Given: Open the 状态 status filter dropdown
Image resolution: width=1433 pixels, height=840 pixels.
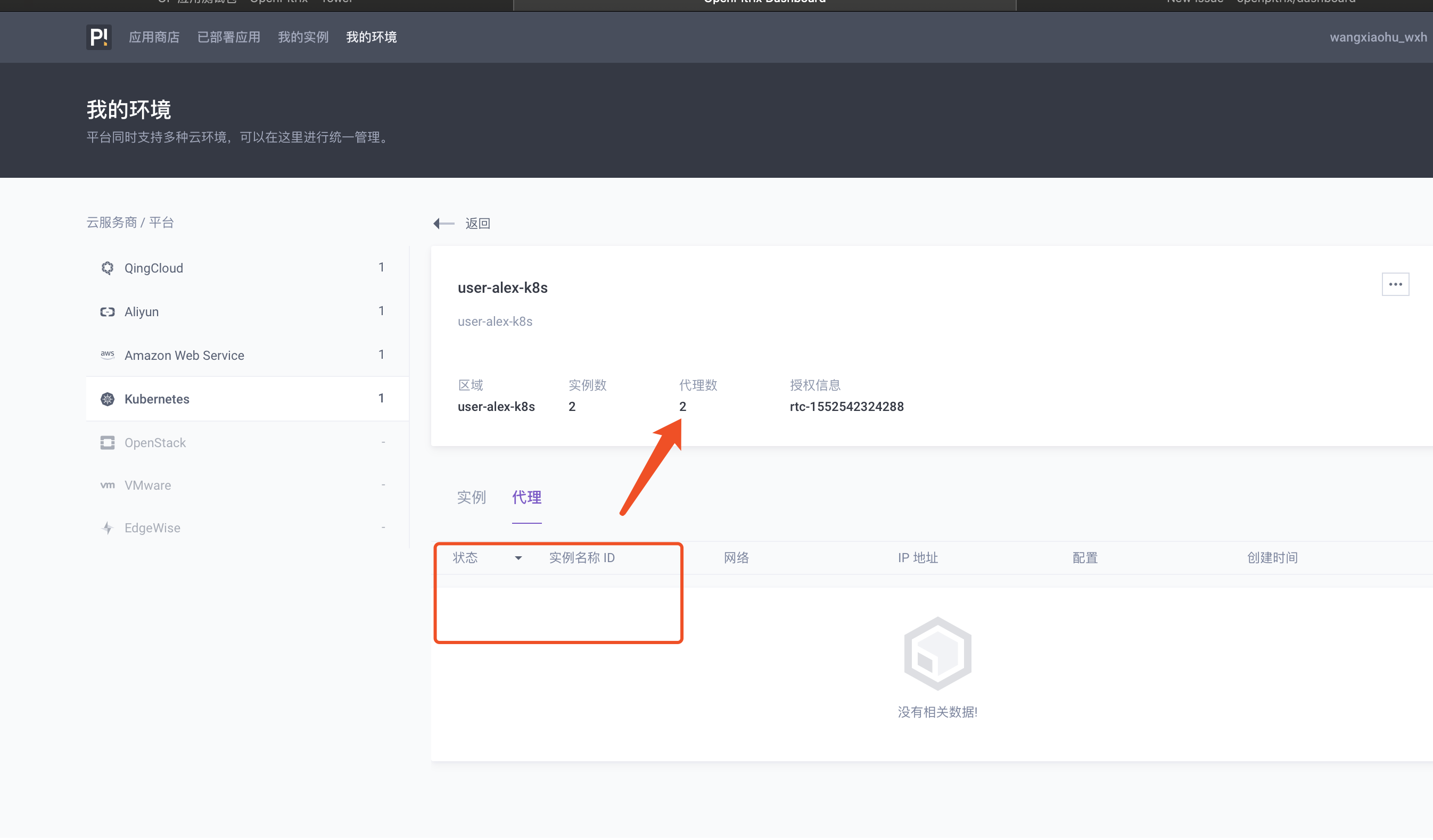Looking at the screenshot, I should (x=486, y=558).
